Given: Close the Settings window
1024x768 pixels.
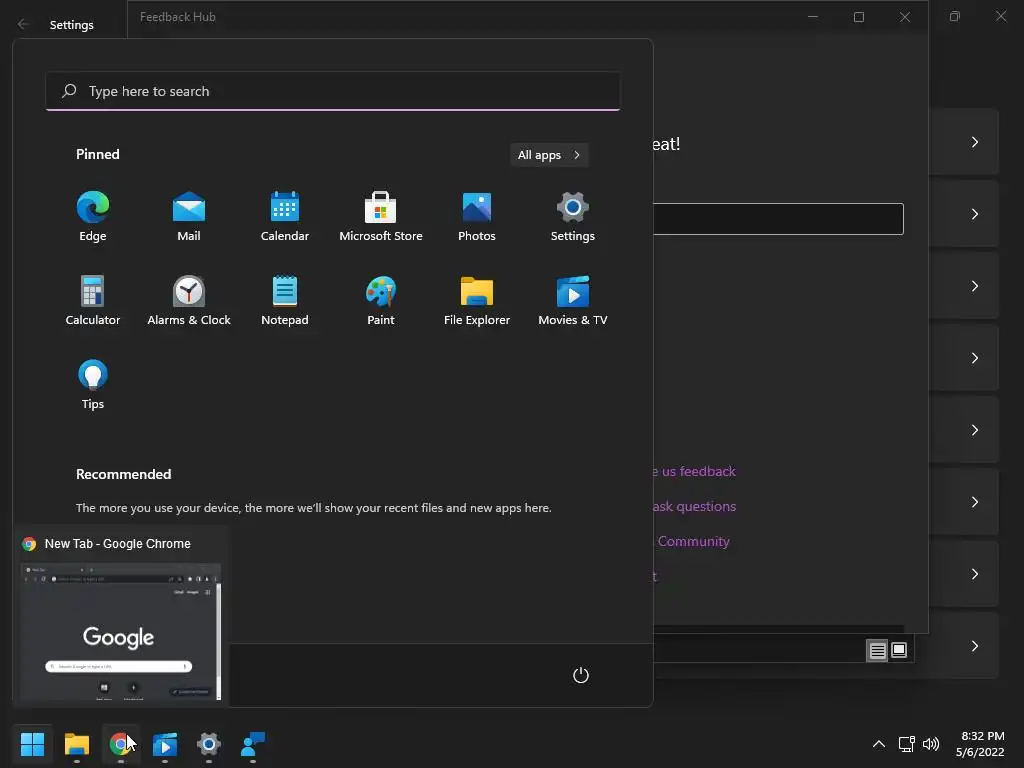Looking at the screenshot, I should click(x=1000, y=16).
